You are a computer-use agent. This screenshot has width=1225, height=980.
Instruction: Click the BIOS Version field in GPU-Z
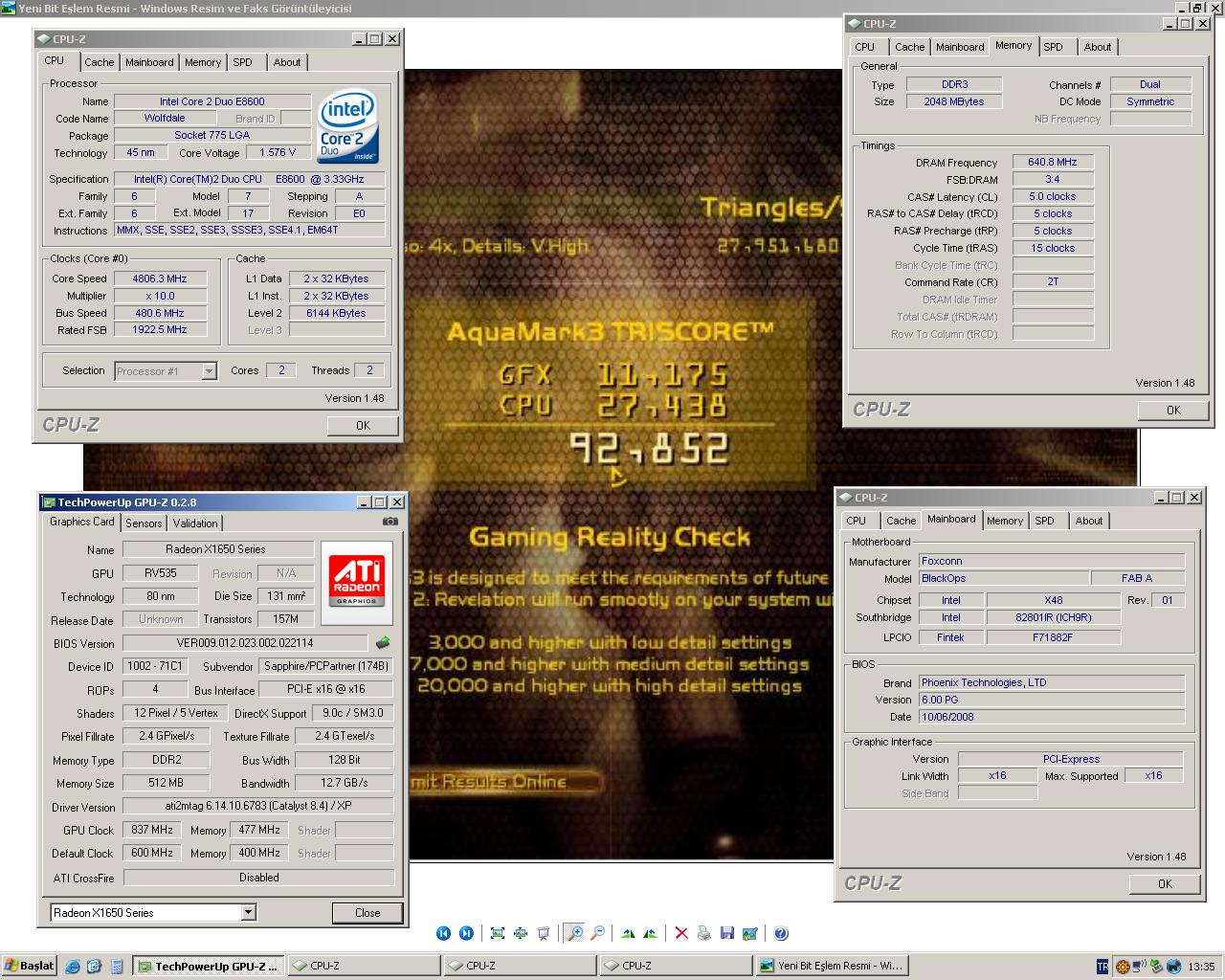245,643
